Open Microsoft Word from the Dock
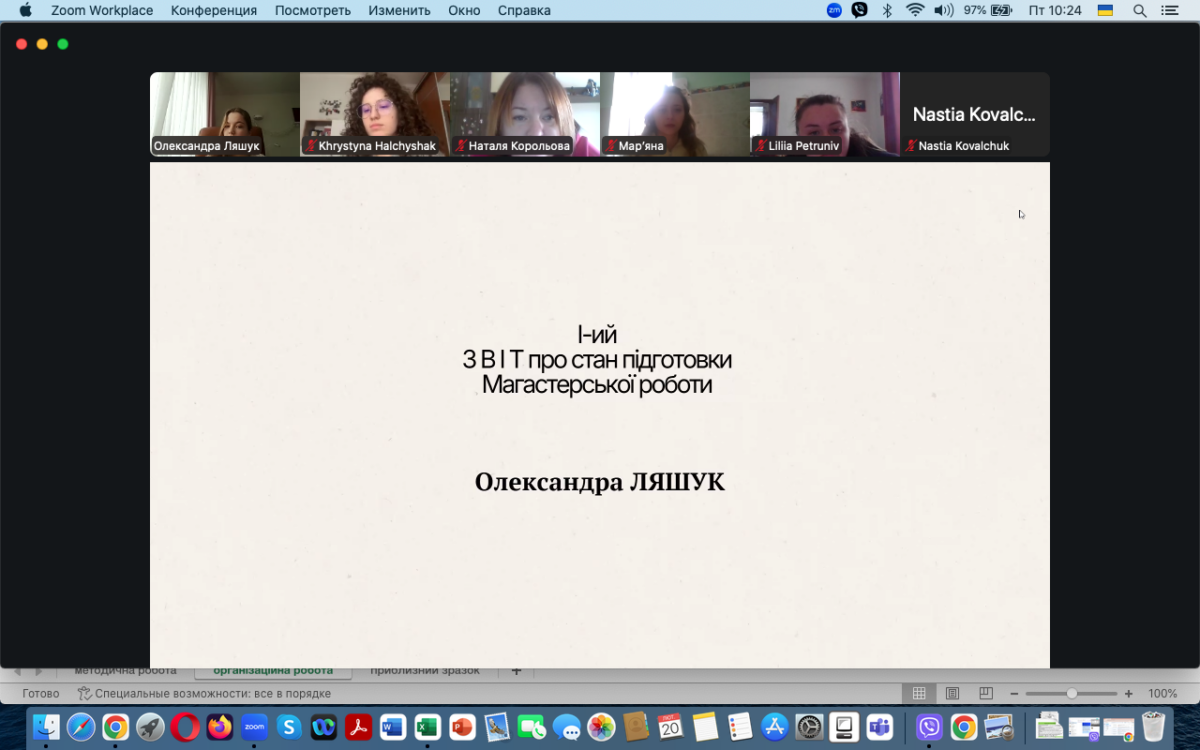 pos(393,727)
